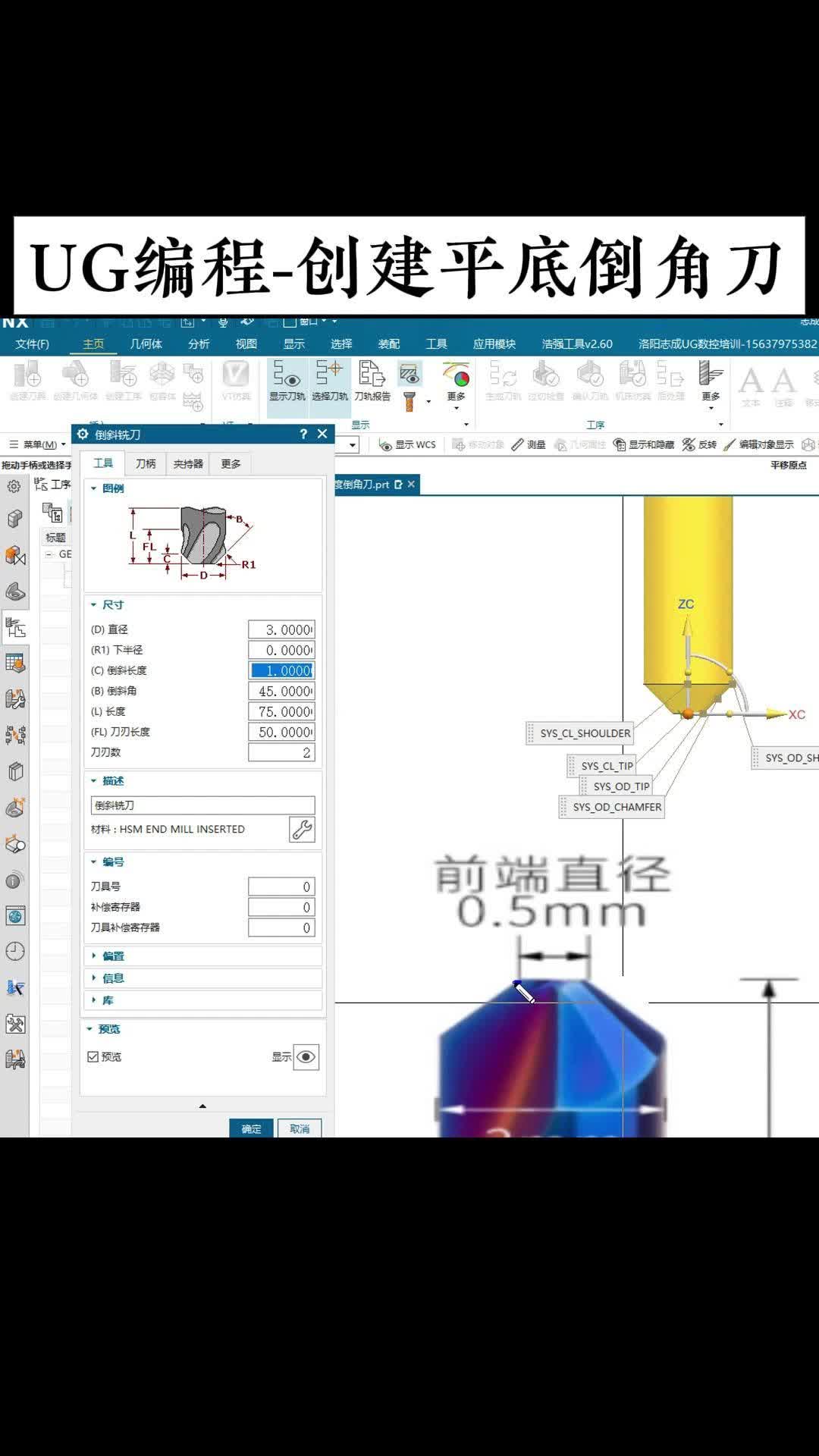Open the 刀轨报告 tool path report
This screenshot has width=819, height=1456.
pyautogui.click(x=372, y=381)
